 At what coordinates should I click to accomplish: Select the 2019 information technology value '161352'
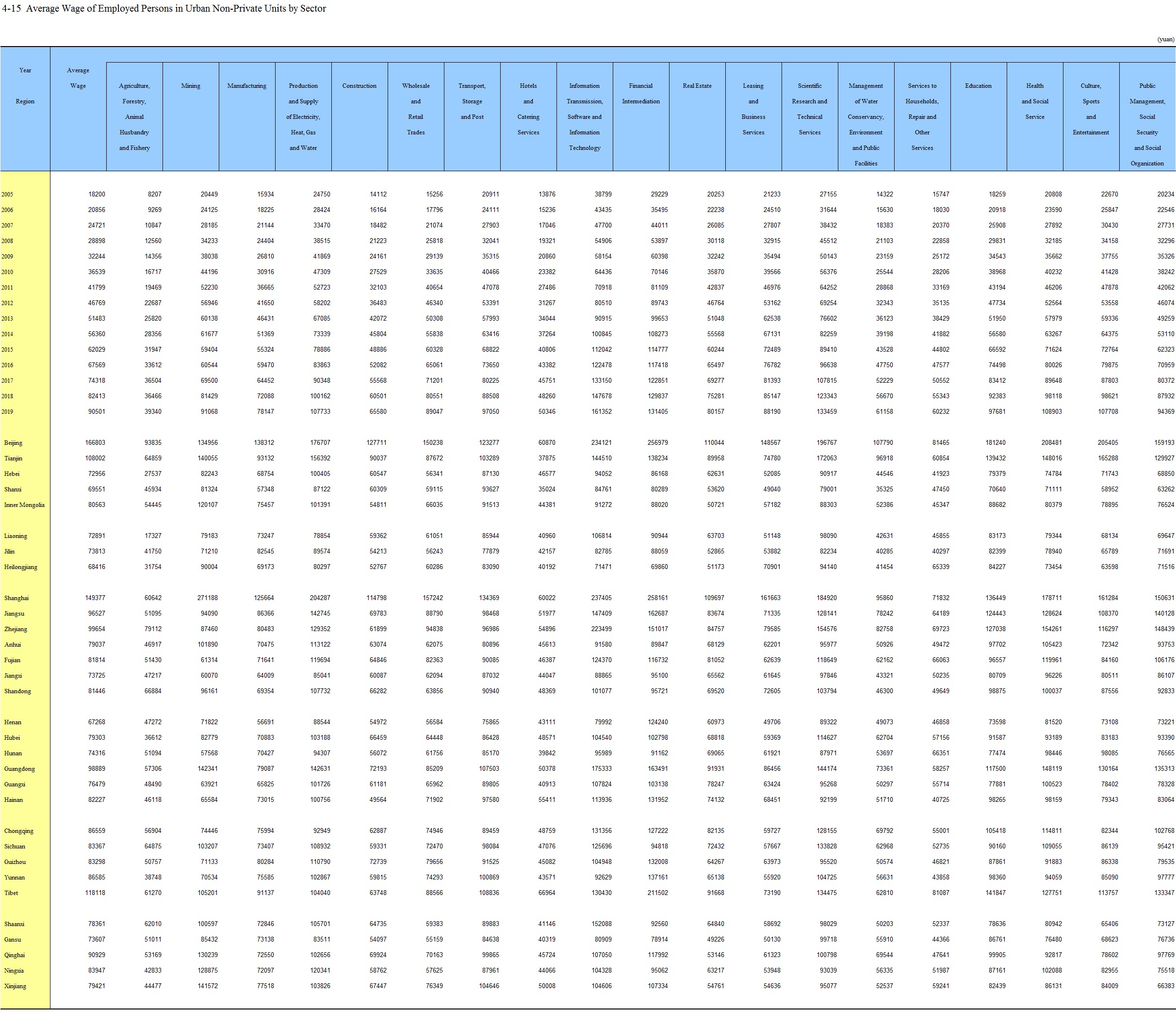click(602, 412)
